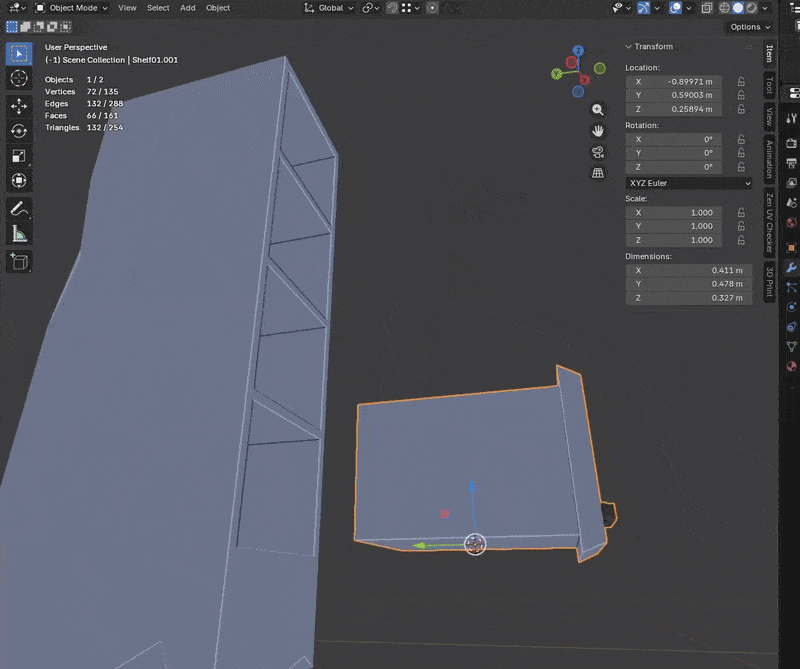Pick the Measure tool

(x=19, y=234)
